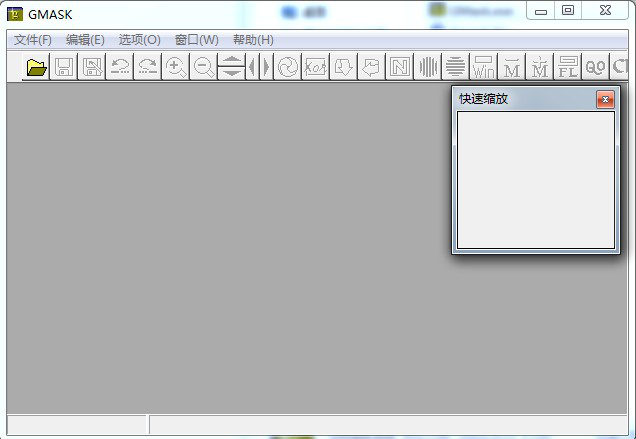Minimize the GMASK window
This screenshot has width=636, height=439.
pos(541,11)
